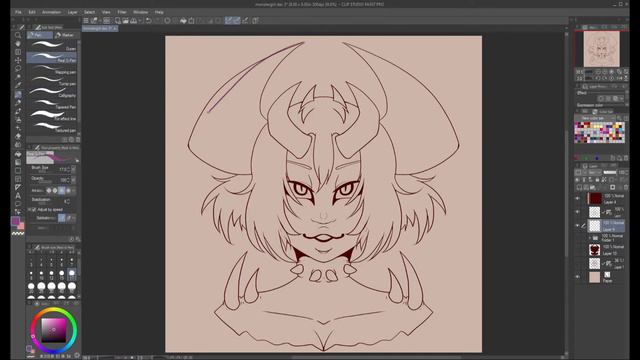Image resolution: width=640 pixels, height=360 pixels.
Task: Select the first anti-aliasing option
Action: pos(49,190)
